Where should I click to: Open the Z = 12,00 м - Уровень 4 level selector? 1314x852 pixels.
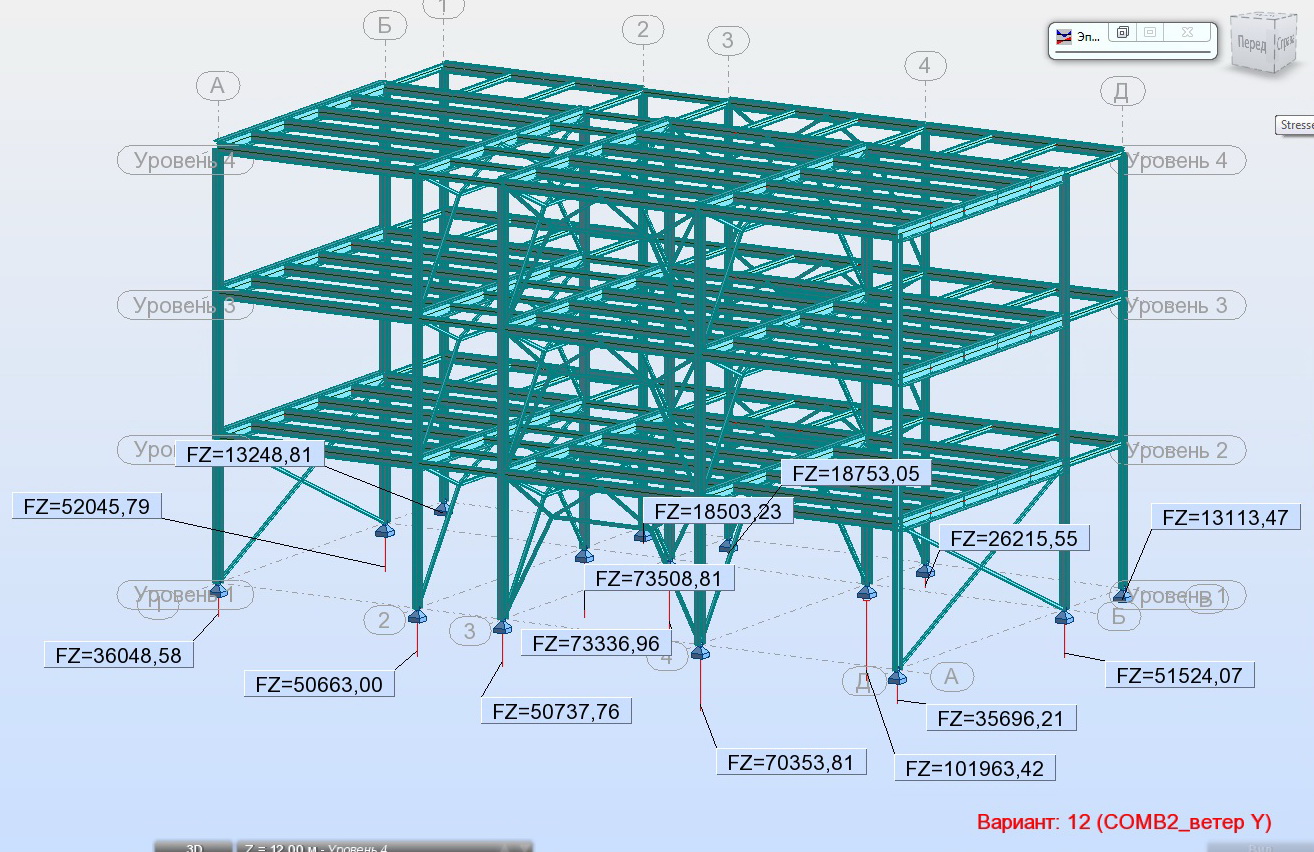click(x=384, y=847)
